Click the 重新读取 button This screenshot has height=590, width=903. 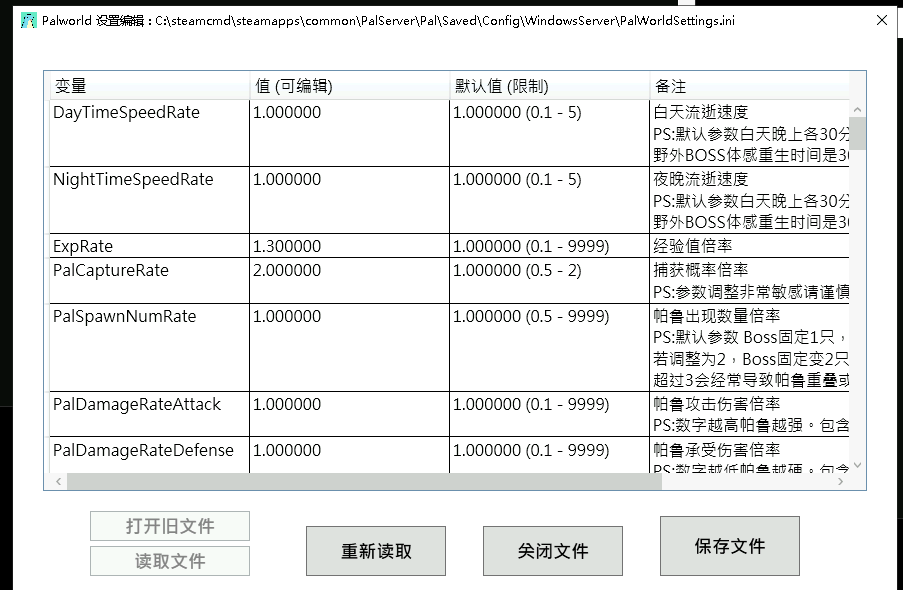click(x=376, y=551)
